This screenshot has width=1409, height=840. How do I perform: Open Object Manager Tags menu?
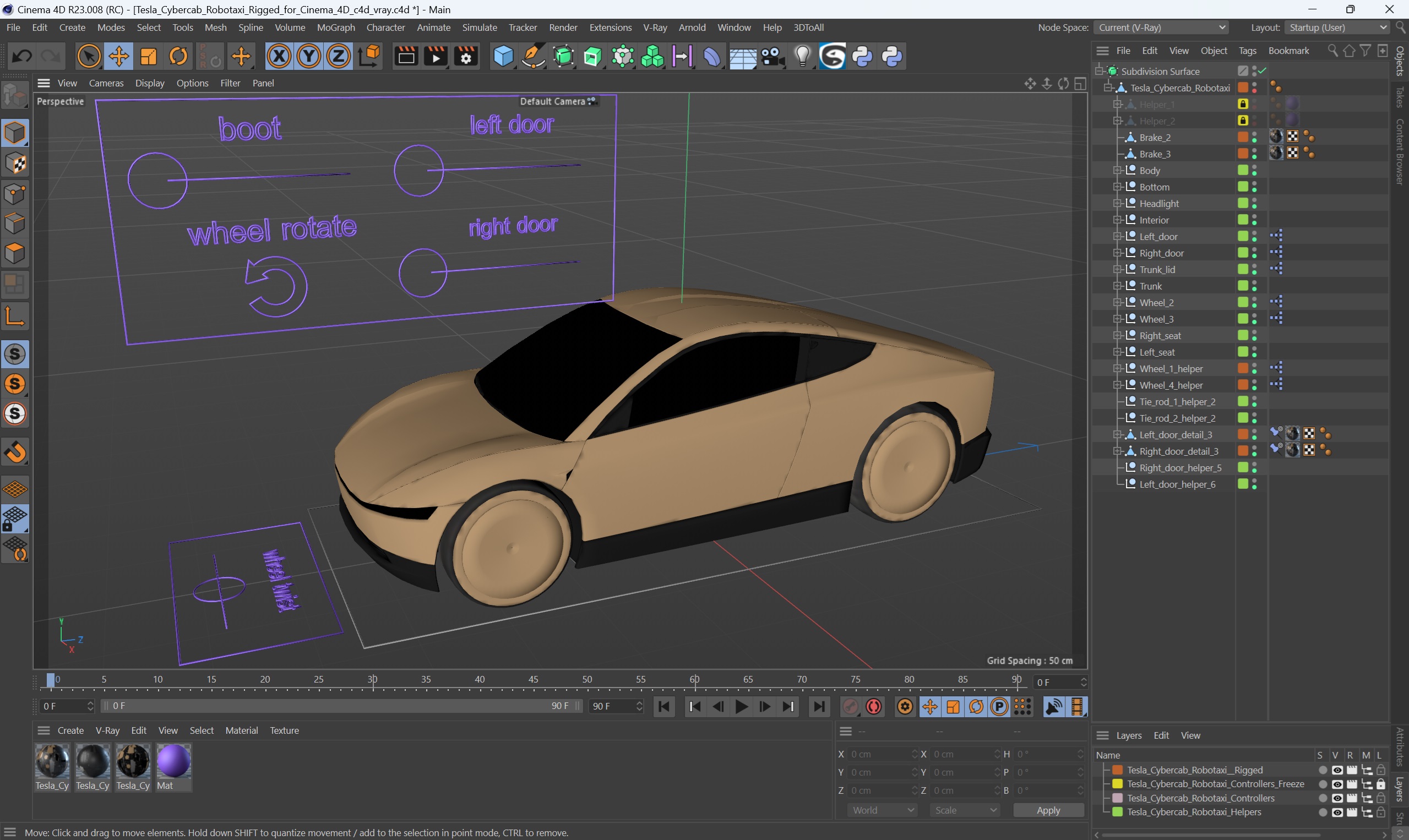point(1247,51)
